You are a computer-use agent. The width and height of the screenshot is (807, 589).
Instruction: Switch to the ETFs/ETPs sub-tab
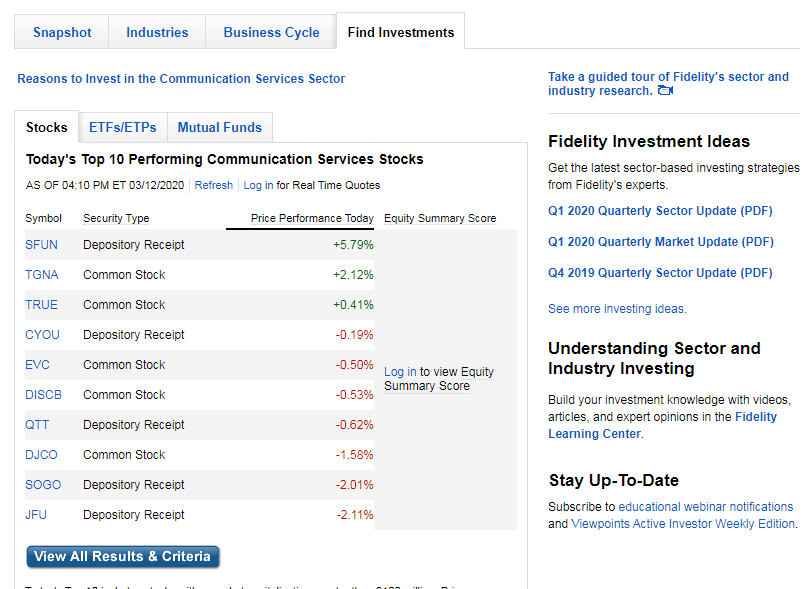(x=122, y=127)
